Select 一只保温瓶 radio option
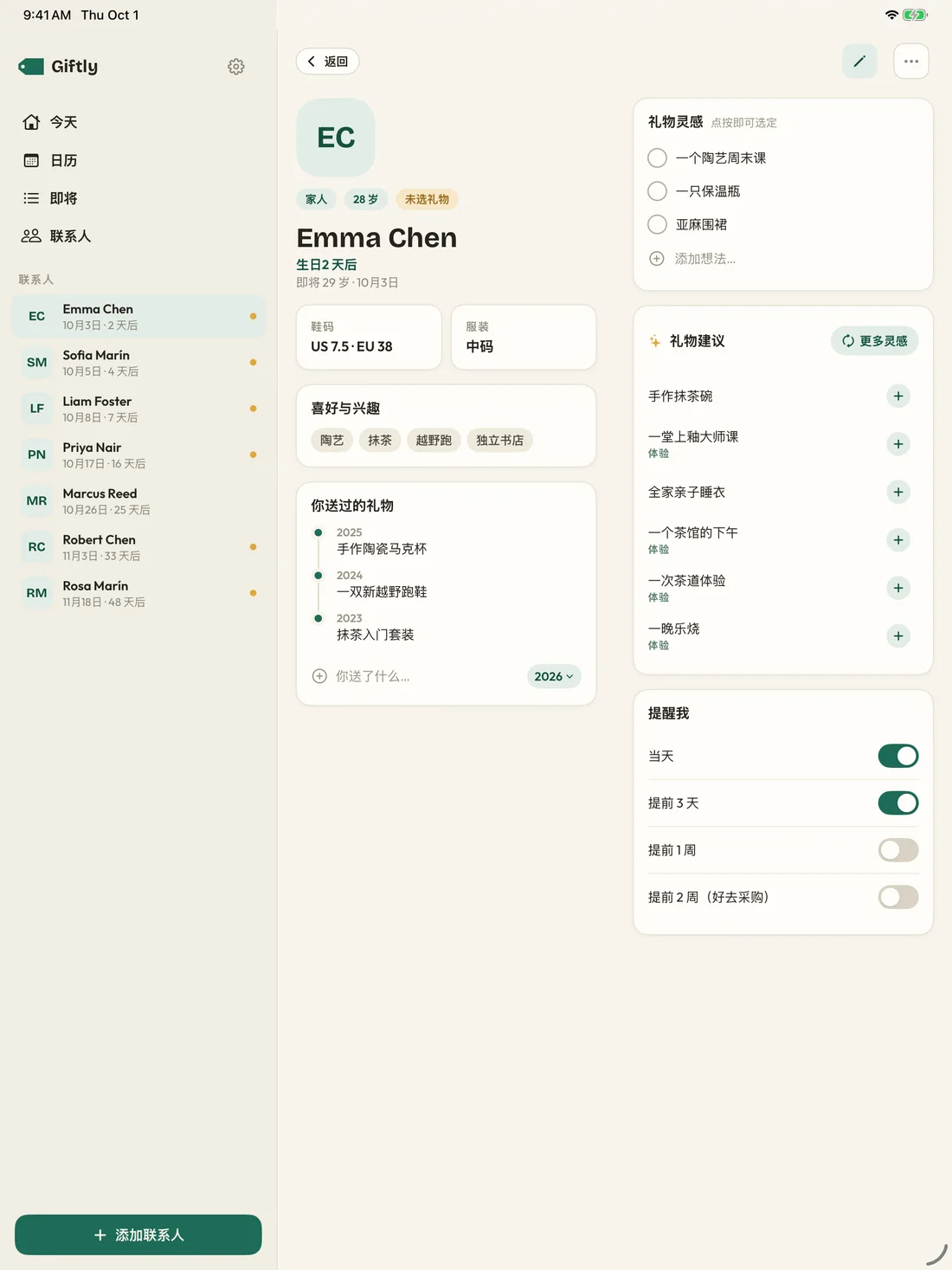This screenshot has height=1270, width=952. pos(658,191)
